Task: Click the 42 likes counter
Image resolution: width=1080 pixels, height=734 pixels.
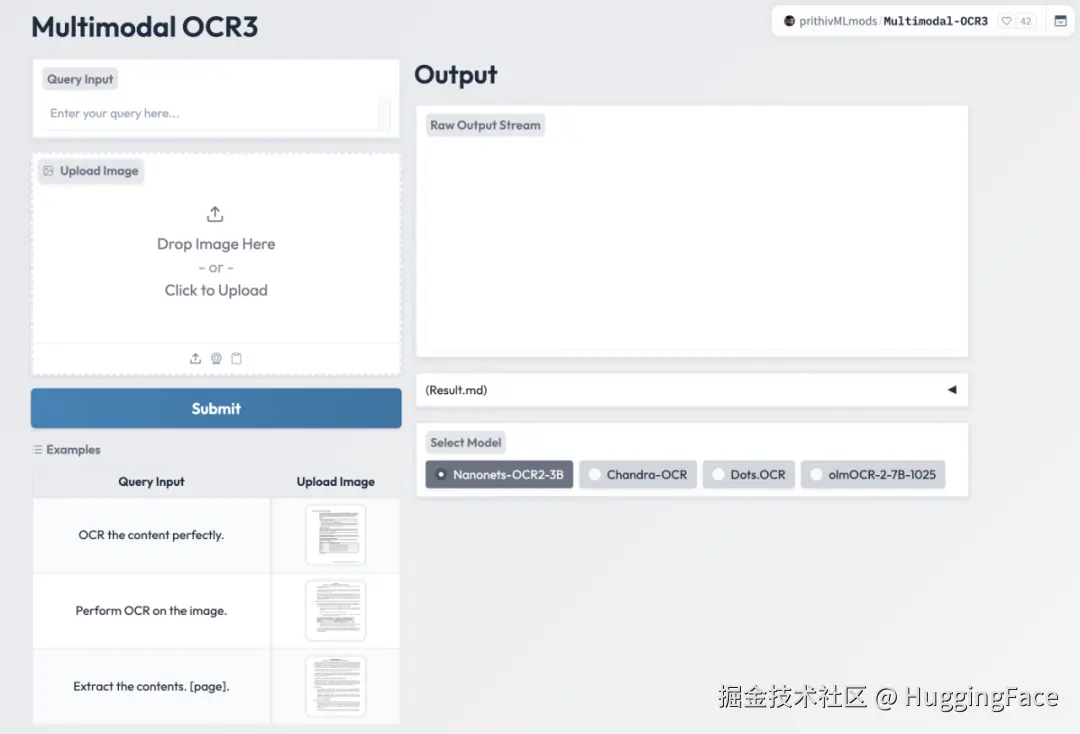Action: pos(1026,21)
